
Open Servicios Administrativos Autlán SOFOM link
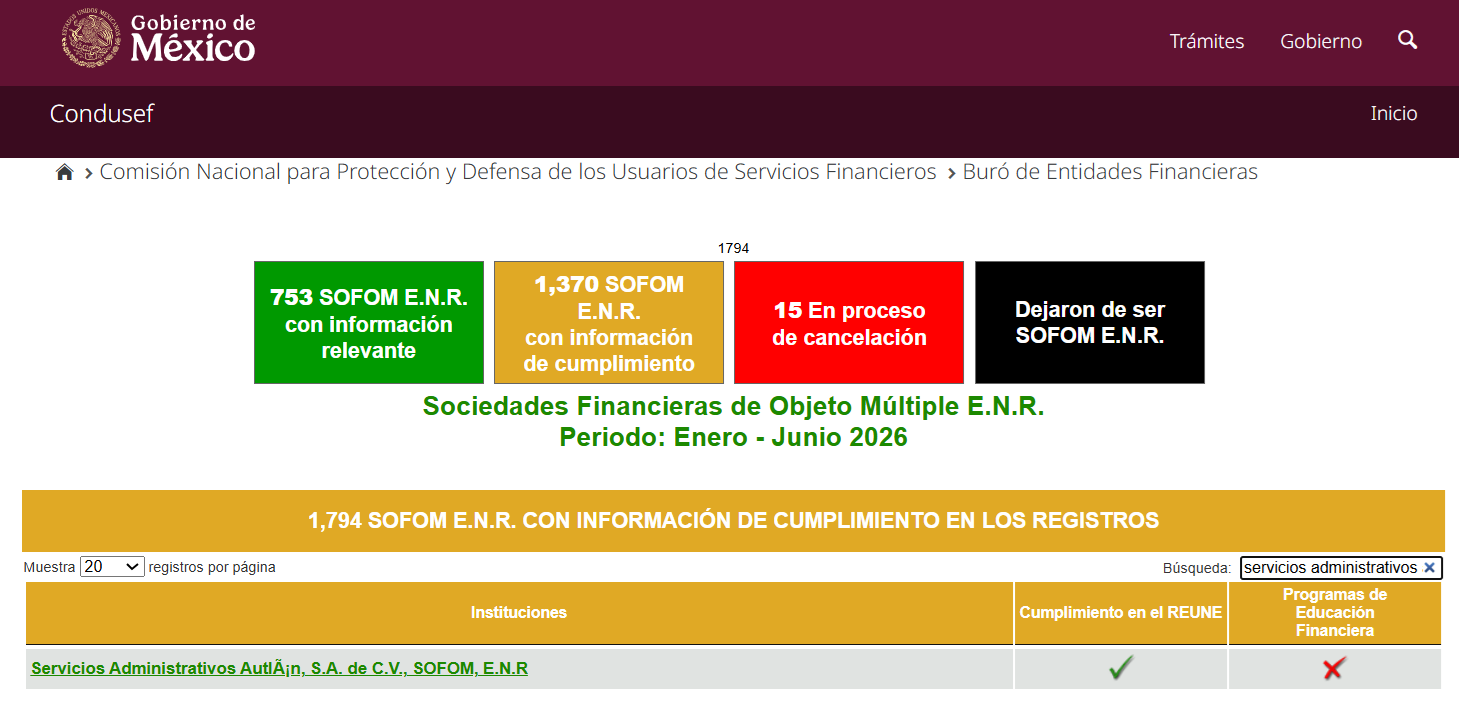[280, 668]
